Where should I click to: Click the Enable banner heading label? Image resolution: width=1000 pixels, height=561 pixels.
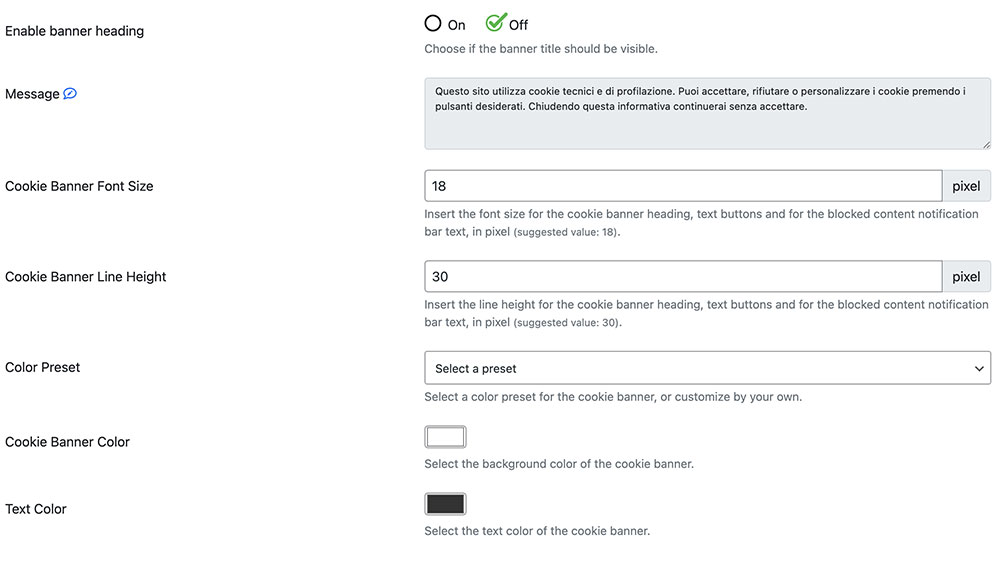(x=75, y=31)
